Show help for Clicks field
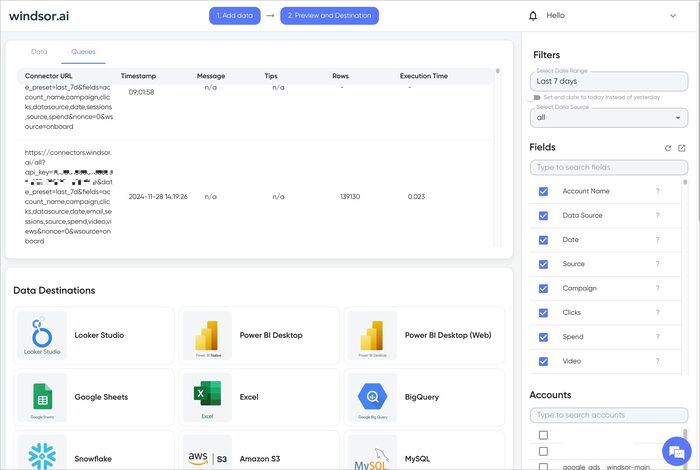 pos(658,312)
